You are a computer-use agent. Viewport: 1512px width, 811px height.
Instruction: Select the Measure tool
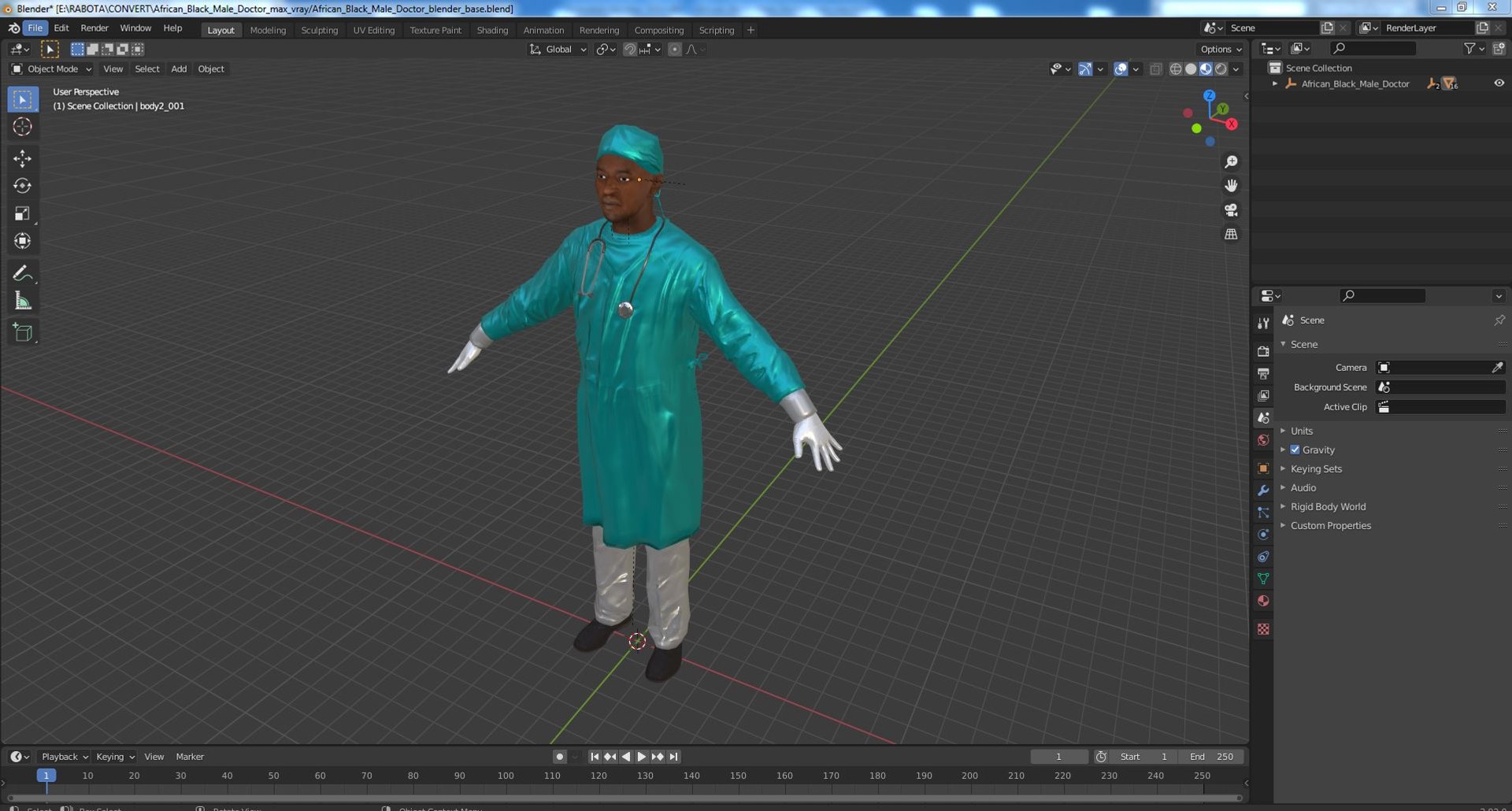(22, 301)
